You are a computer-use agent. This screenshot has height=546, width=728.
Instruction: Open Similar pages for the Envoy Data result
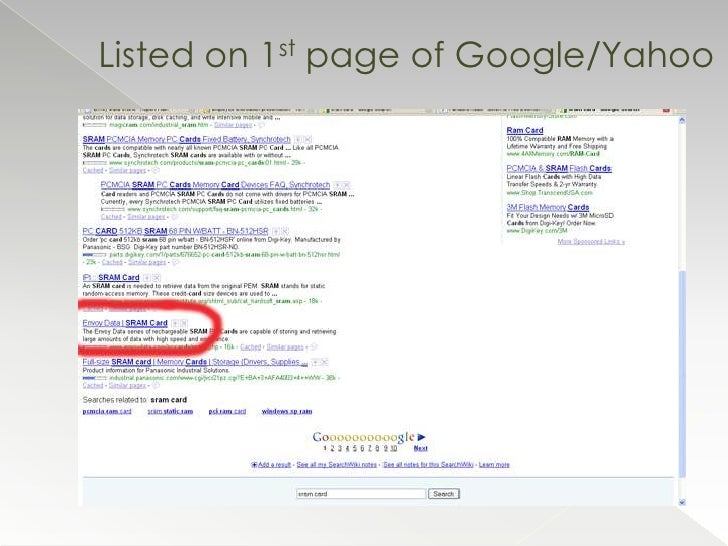pos(285,347)
